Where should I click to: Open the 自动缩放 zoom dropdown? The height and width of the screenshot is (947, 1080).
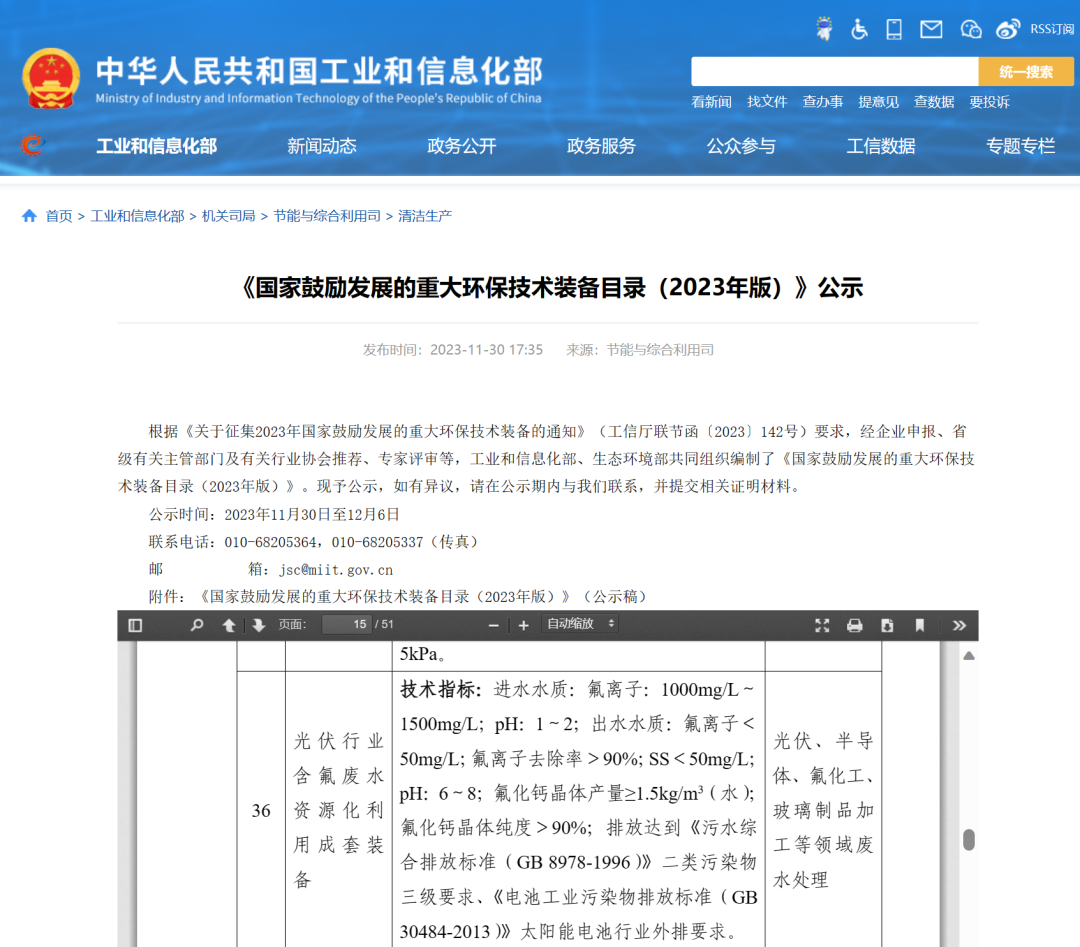[x=580, y=624]
